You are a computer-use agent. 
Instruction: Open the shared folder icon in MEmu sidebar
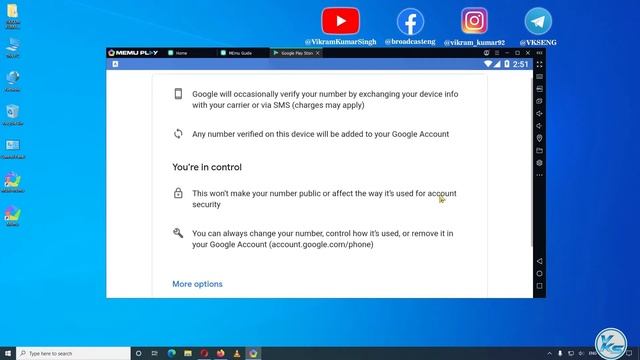click(x=539, y=151)
